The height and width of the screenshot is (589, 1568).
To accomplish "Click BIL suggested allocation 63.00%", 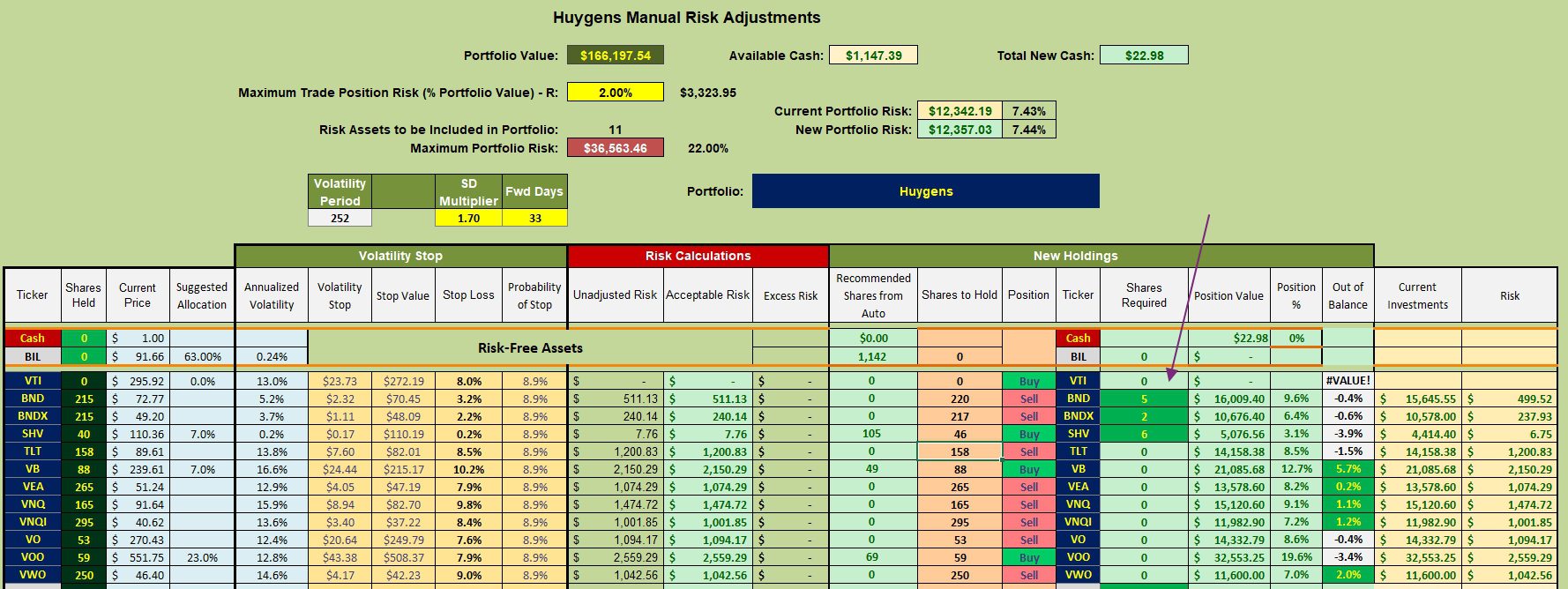I will [x=202, y=356].
